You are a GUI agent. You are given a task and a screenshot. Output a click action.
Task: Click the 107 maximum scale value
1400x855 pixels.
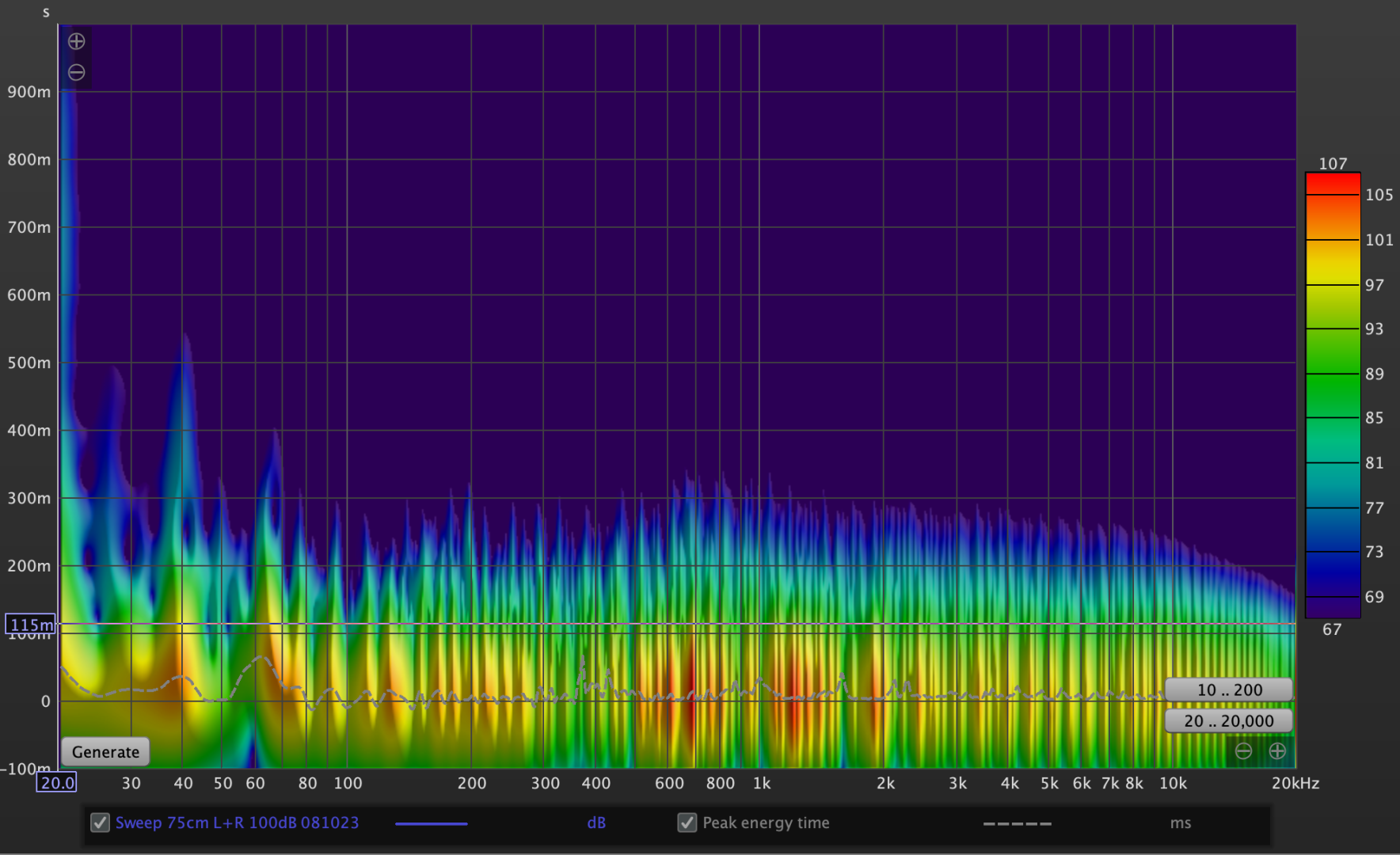click(x=1333, y=164)
